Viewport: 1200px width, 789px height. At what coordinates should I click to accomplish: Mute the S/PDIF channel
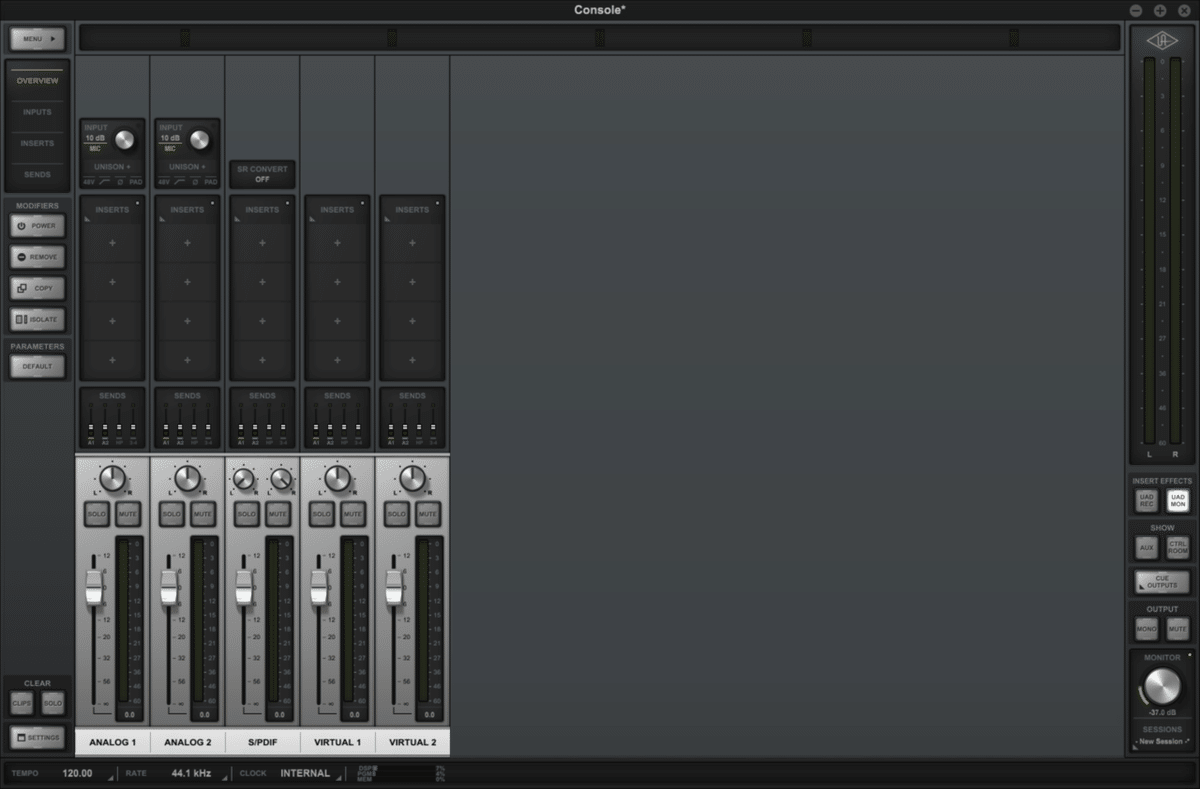coord(278,514)
